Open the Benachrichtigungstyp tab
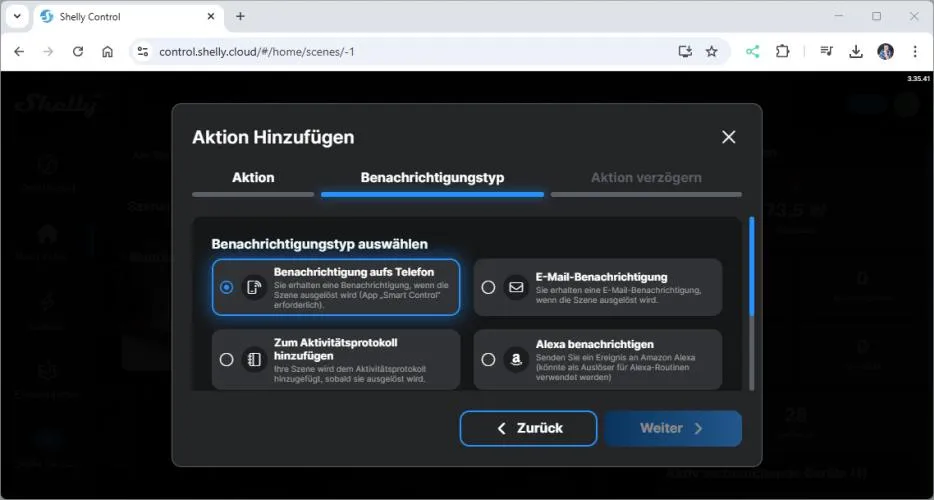Screen dimensions: 934x500 pyautogui.click(x=432, y=178)
